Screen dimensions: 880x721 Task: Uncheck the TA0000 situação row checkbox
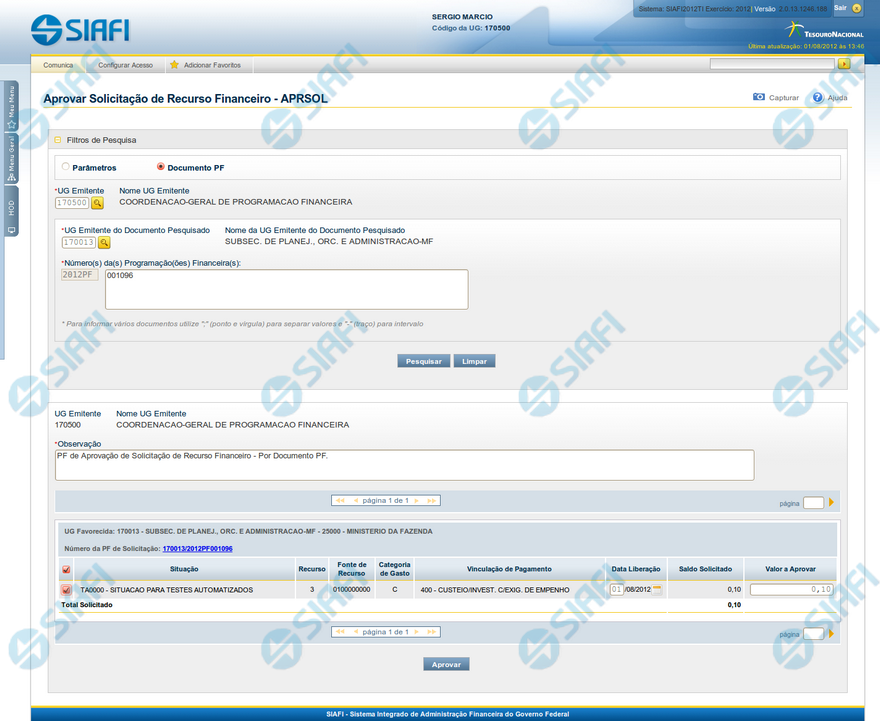click(66, 590)
